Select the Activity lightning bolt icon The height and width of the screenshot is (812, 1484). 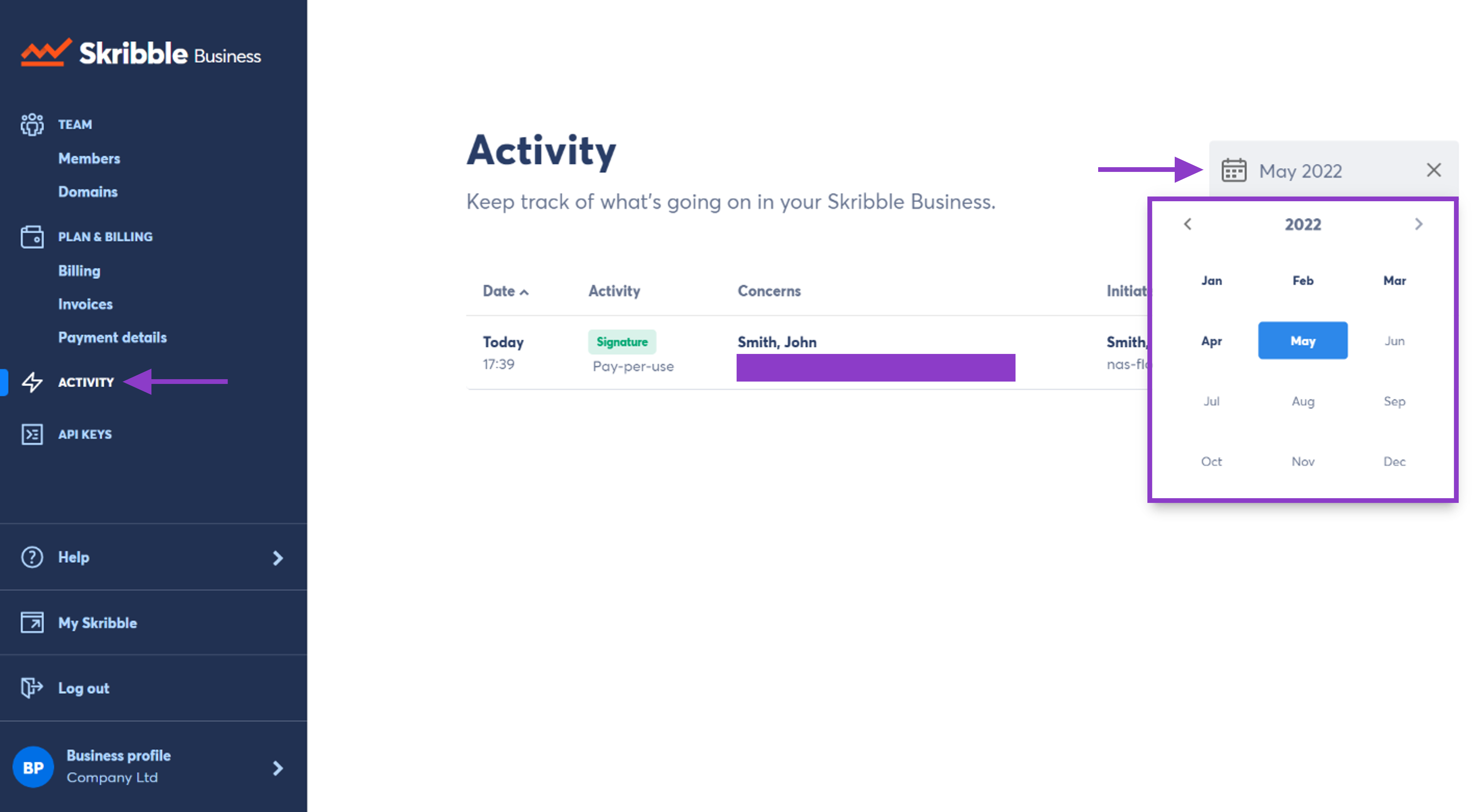tap(32, 382)
